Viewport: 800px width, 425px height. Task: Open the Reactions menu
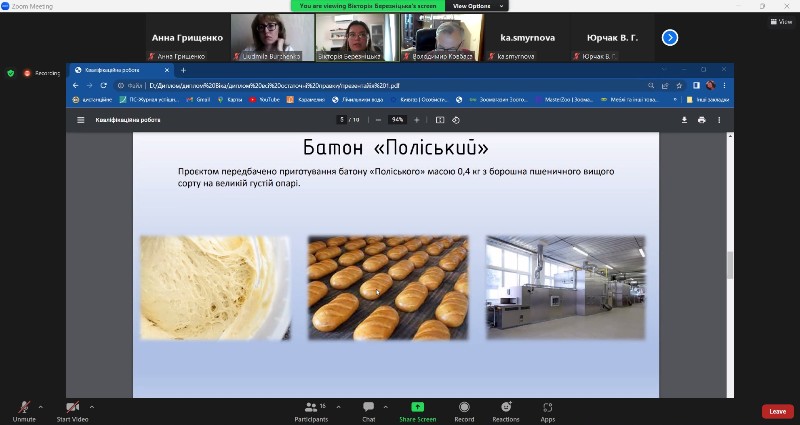coord(506,412)
